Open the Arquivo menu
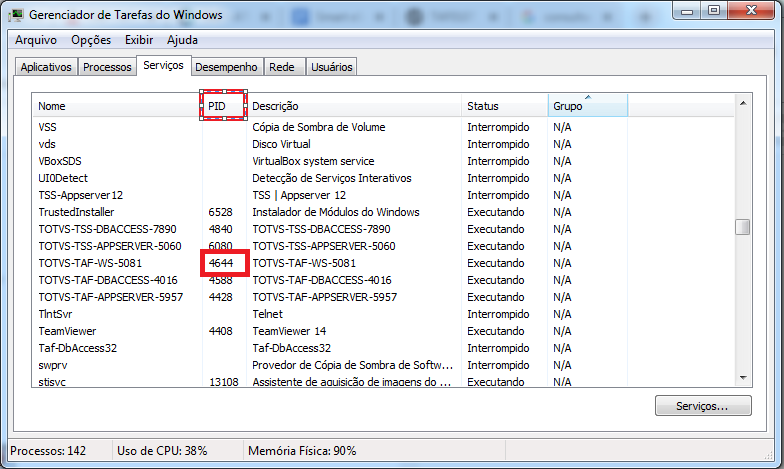Screen dimensions: 784x469 pos(36,40)
